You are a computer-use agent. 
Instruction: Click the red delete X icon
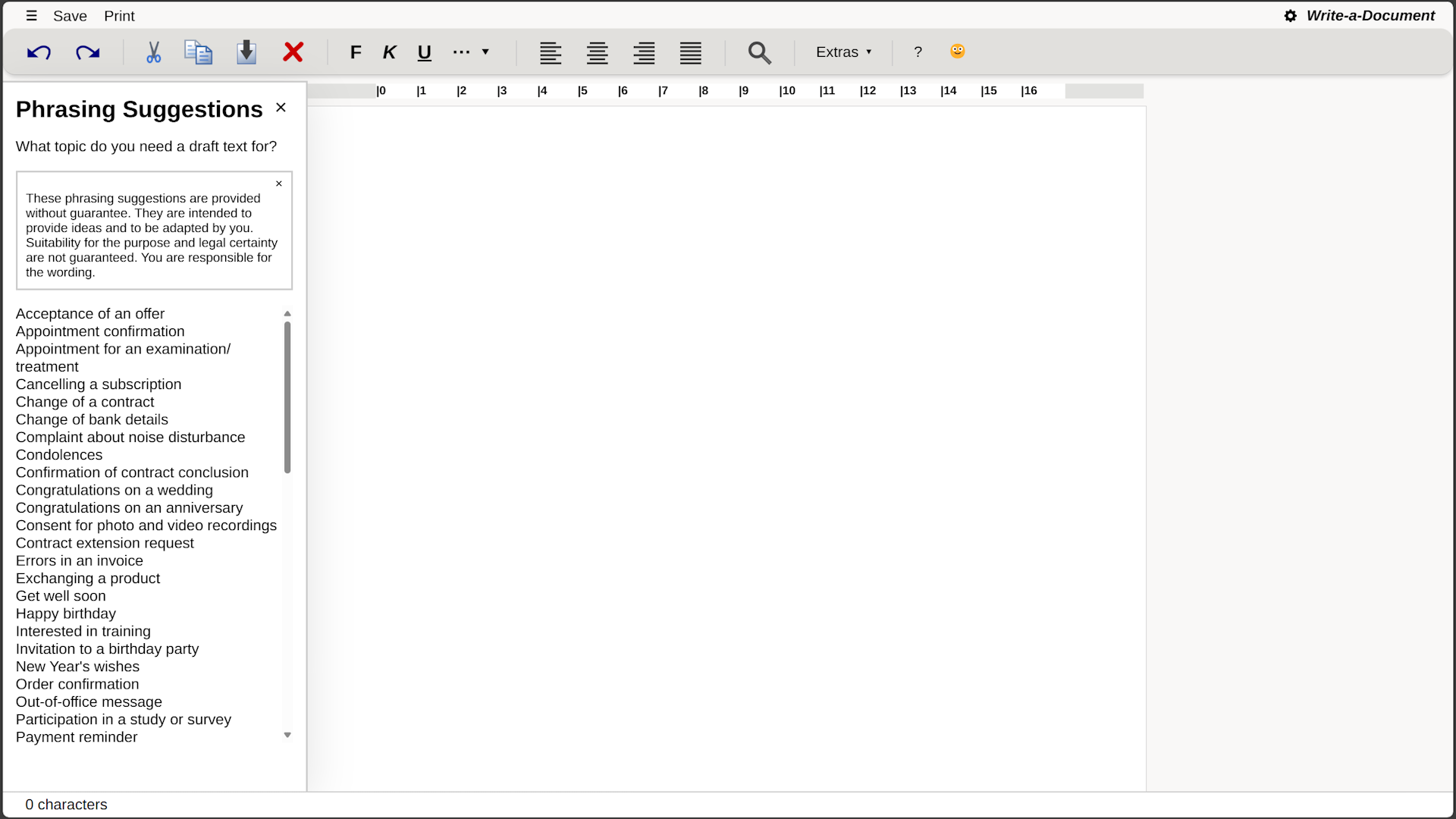point(293,52)
